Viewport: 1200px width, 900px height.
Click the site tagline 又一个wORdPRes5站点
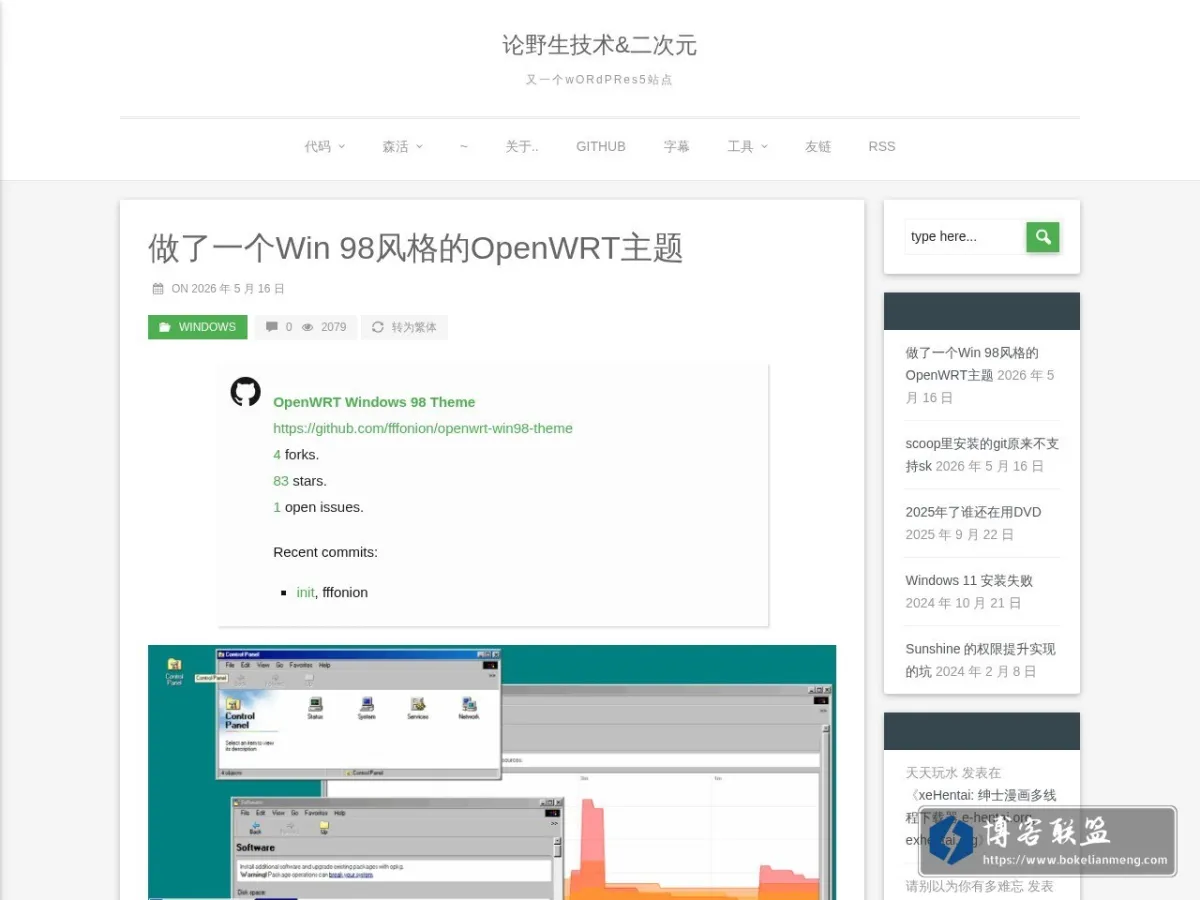point(599,79)
